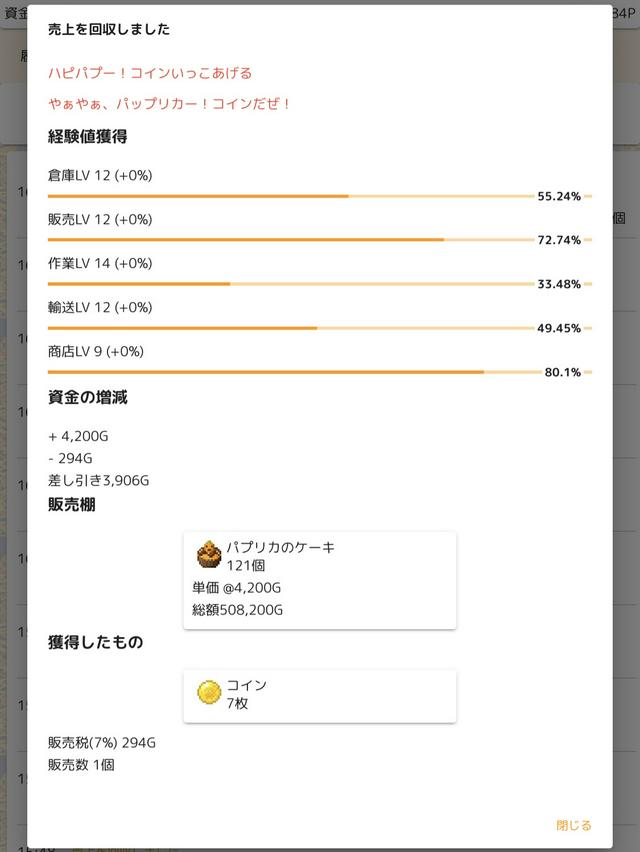Click the 経験値獲得 section heading
Viewport: 640px width, 852px height.
[87, 137]
